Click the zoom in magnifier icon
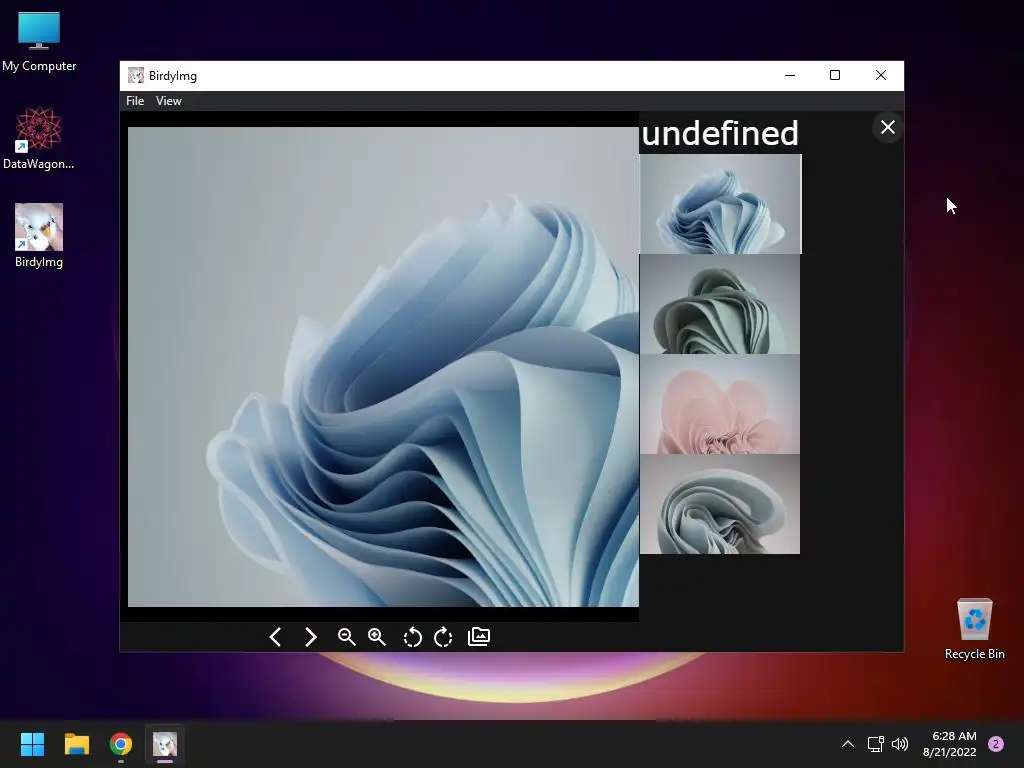1024x768 pixels. 377,637
